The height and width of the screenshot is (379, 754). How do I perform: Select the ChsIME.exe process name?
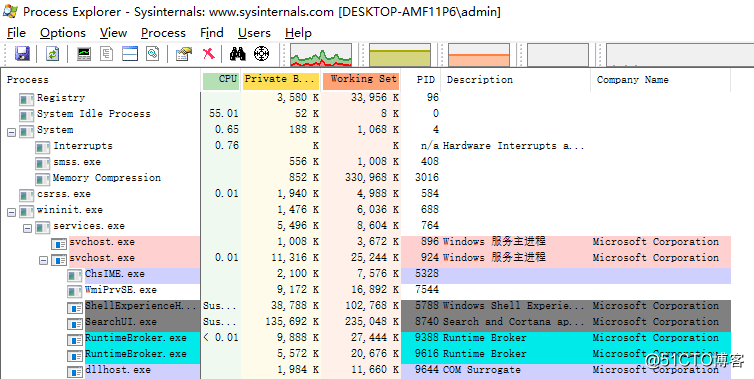coord(114,274)
